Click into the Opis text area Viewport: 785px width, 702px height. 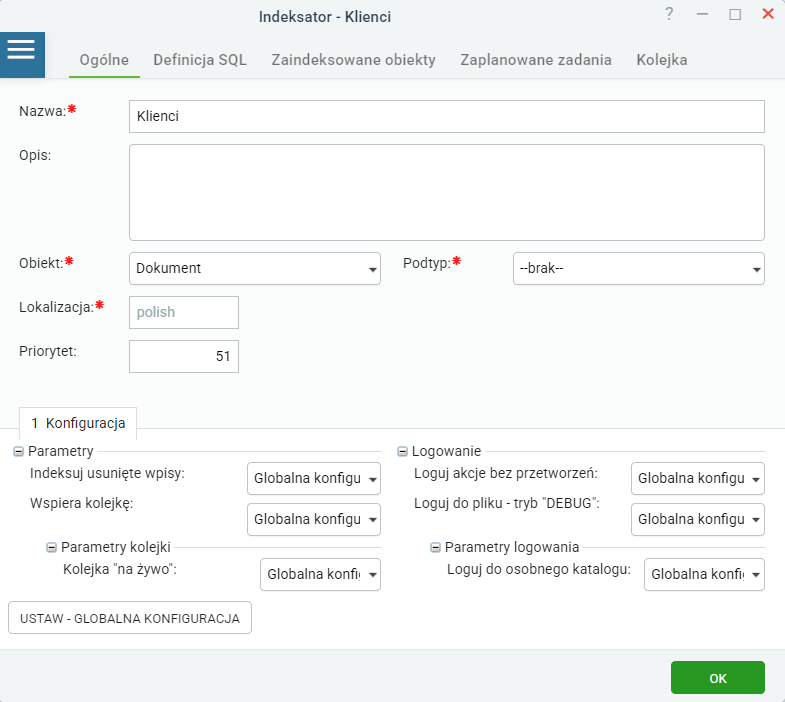pos(447,192)
